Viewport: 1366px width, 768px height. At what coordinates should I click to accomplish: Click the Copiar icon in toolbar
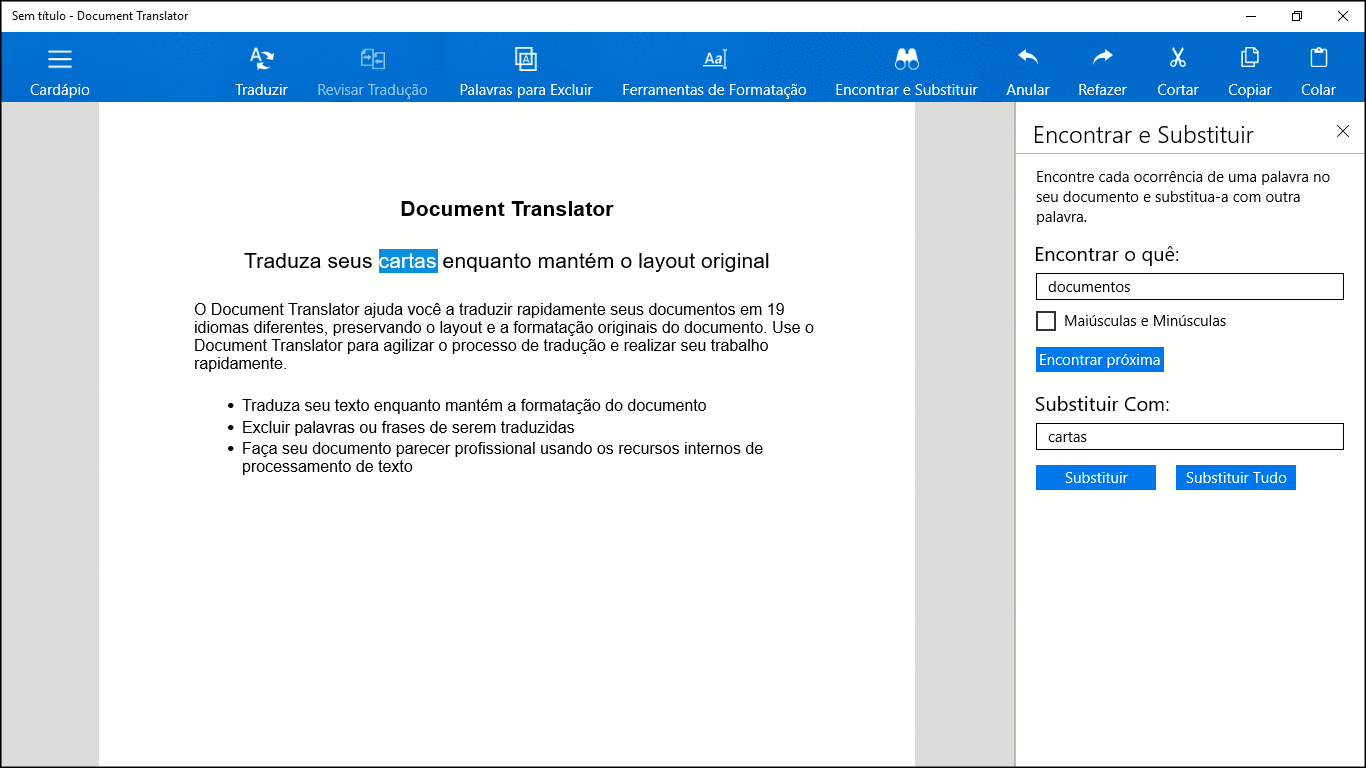pyautogui.click(x=1249, y=58)
